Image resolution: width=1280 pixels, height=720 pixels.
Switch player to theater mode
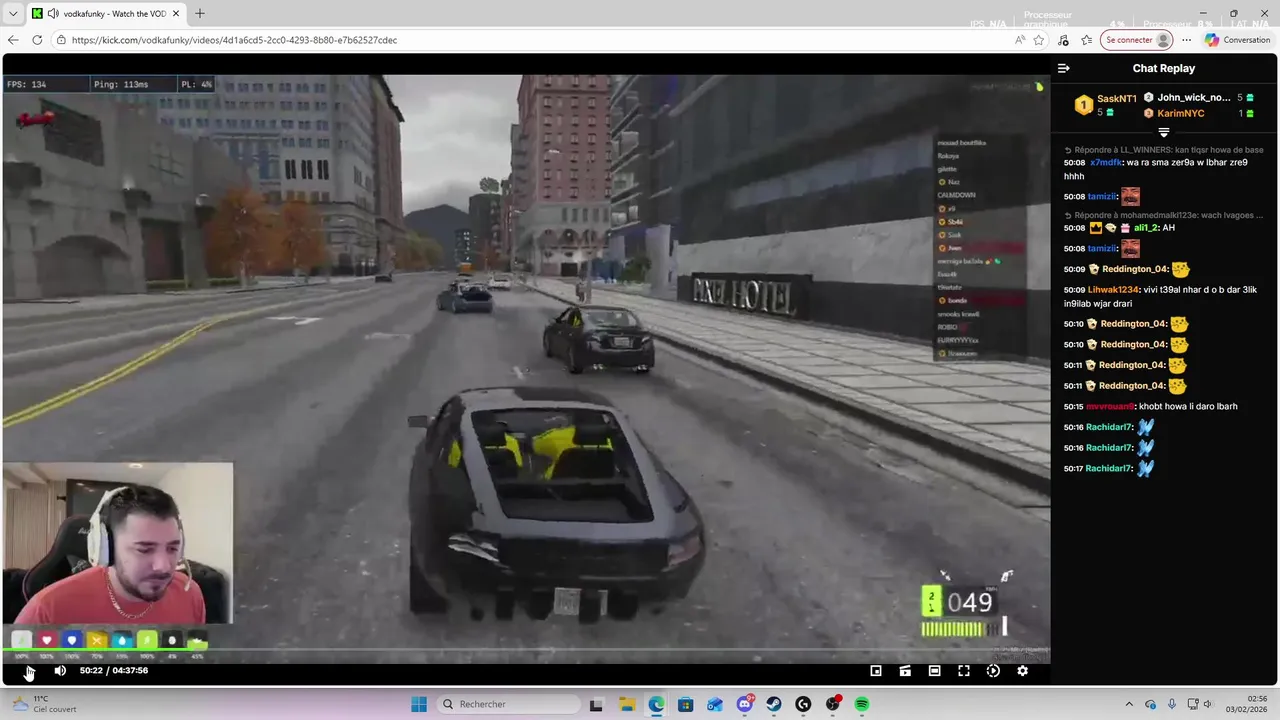pyautogui.click(x=934, y=671)
